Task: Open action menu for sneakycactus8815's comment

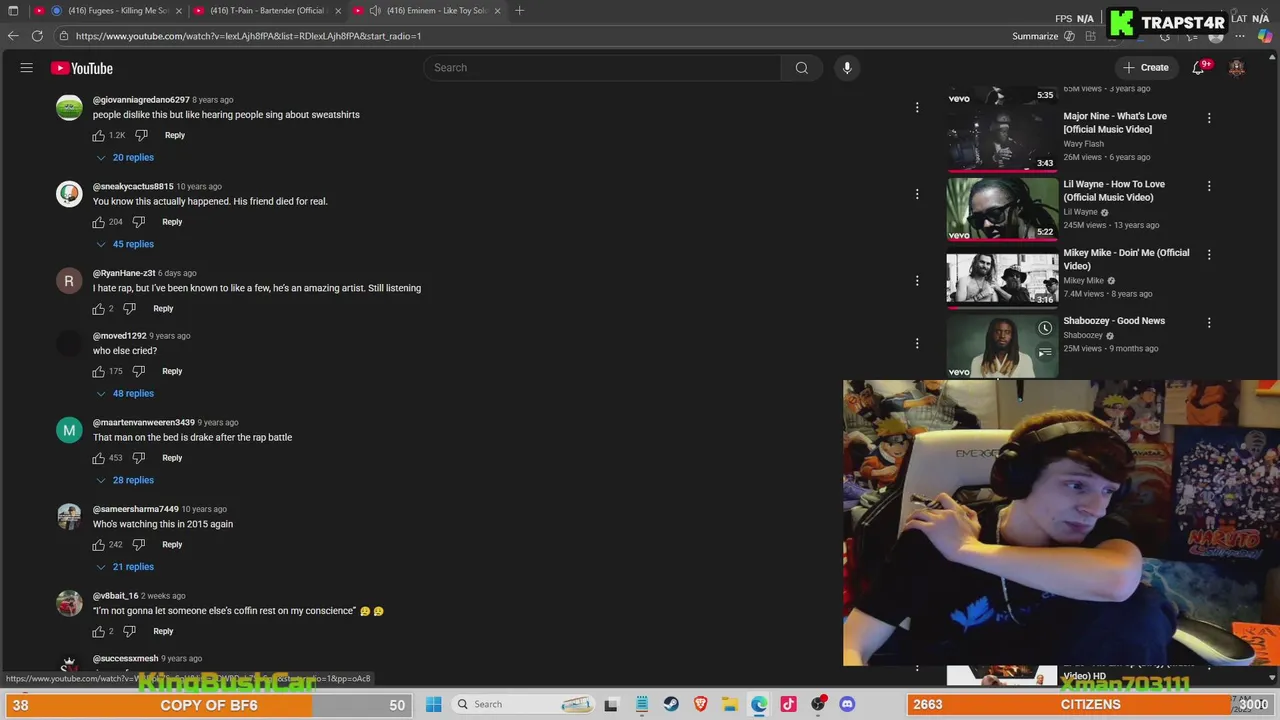Action: [917, 194]
